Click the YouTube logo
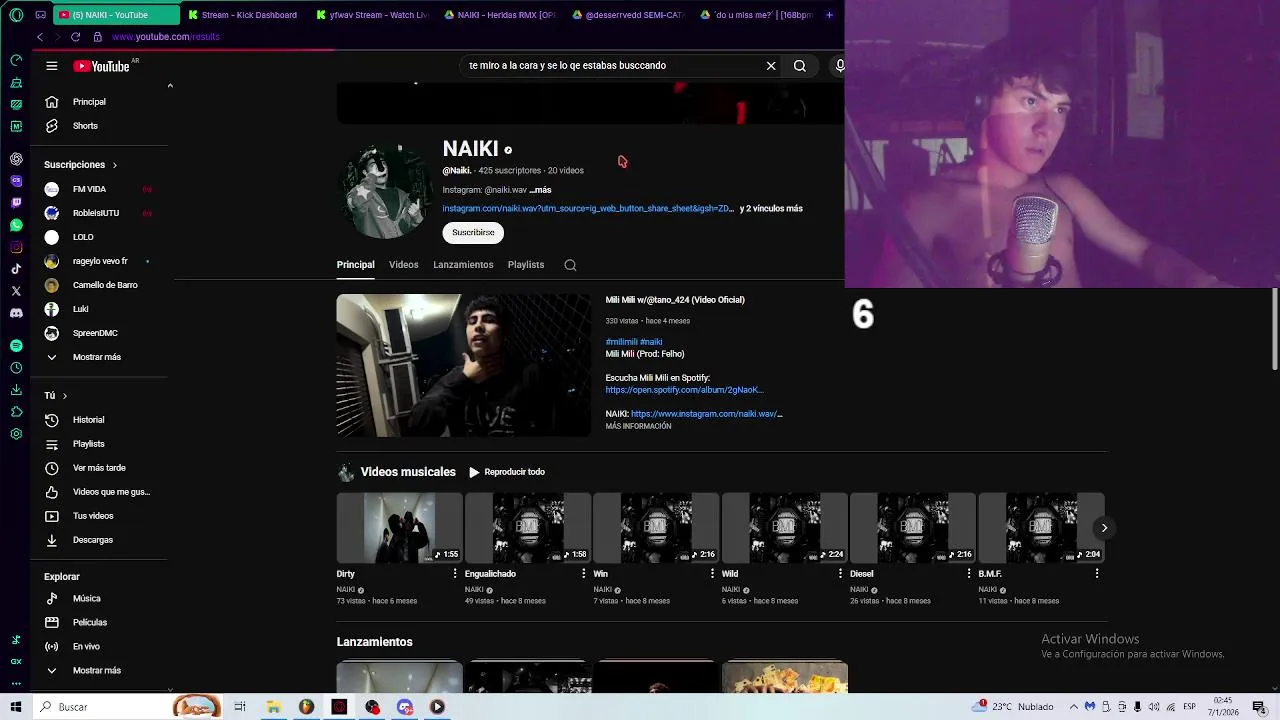This screenshot has height=720, width=1280. (102, 66)
